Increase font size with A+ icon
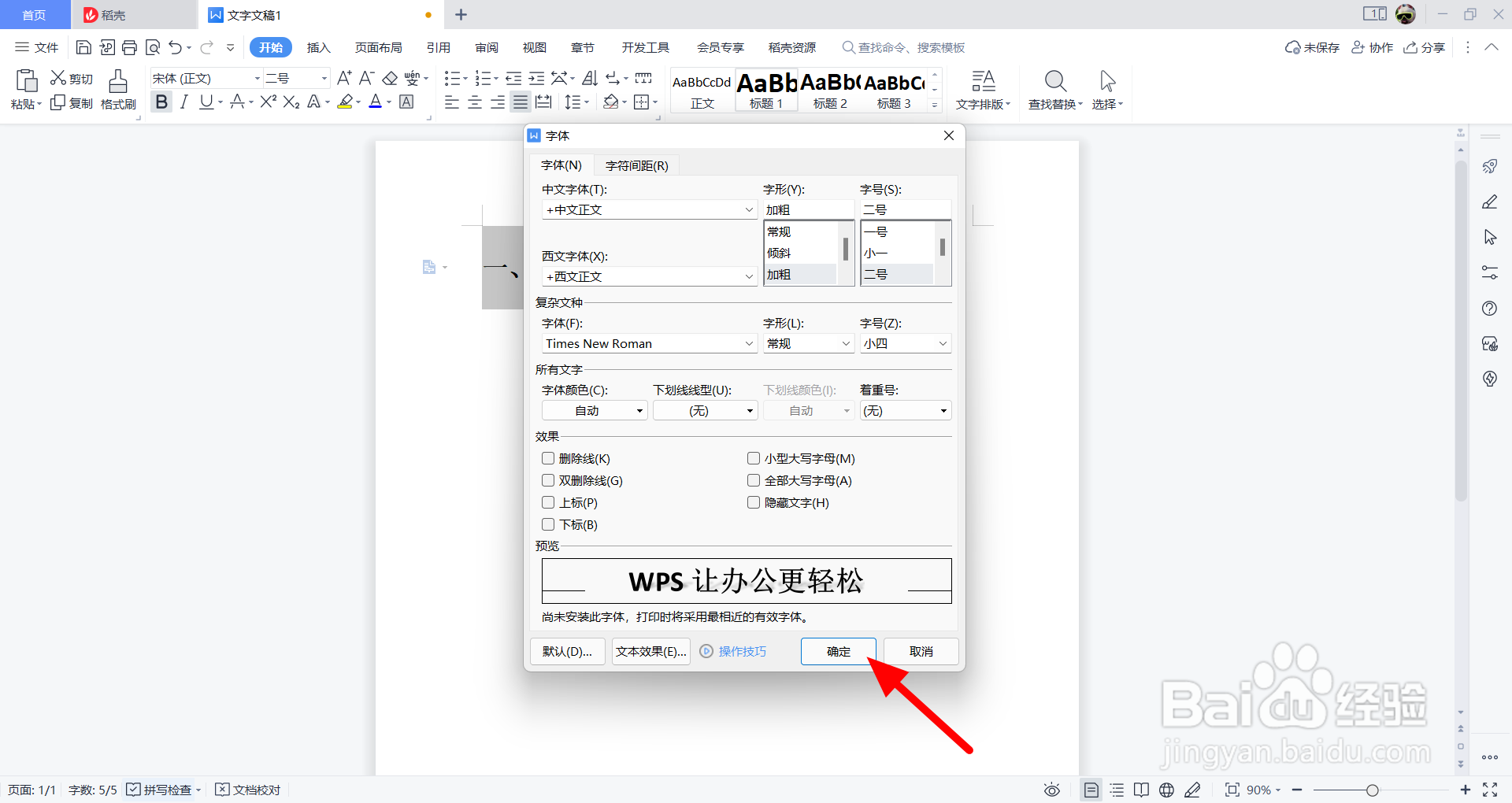 pyautogui.click(x=344, y=78)
